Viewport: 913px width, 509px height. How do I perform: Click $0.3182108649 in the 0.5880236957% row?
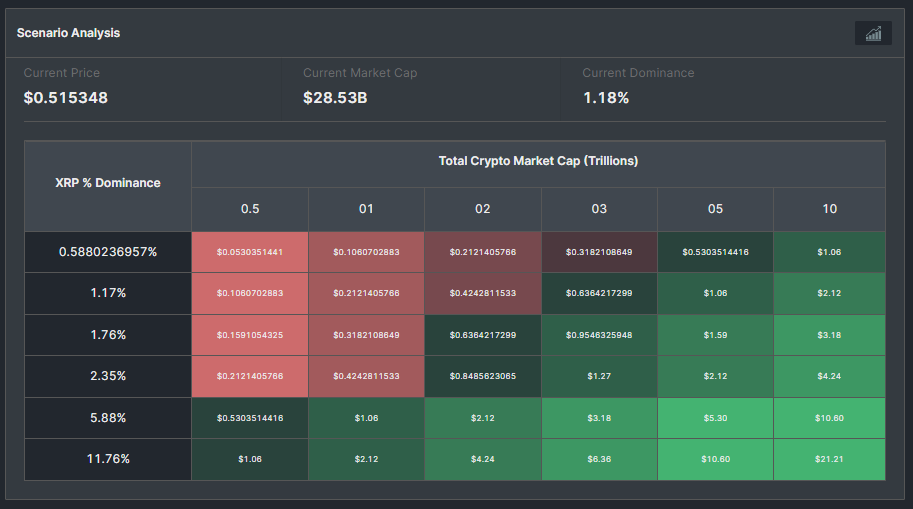[x=599, y=252]
